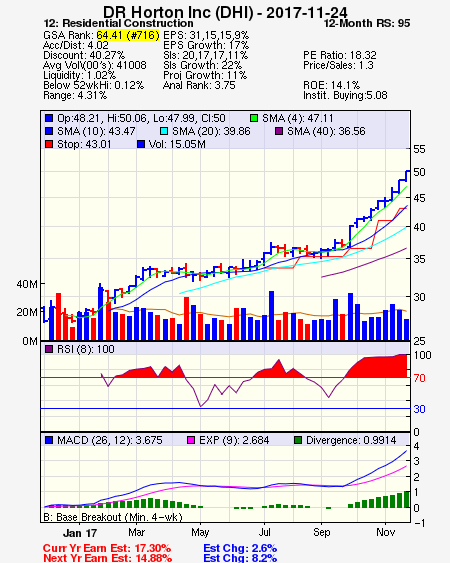
Task: Click the 'Price/Sales: 1.3' text
Action: click(x=338, y=65)
